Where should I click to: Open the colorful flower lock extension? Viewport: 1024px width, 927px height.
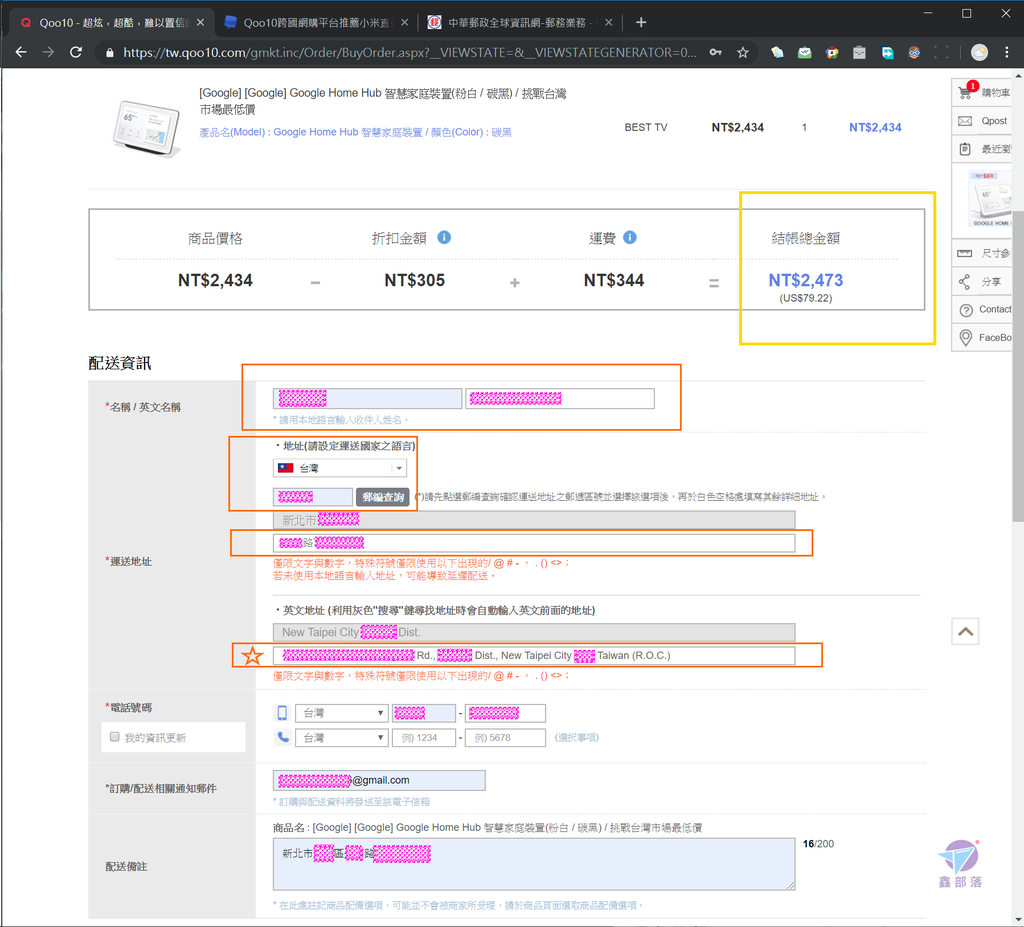click(832, 52)
